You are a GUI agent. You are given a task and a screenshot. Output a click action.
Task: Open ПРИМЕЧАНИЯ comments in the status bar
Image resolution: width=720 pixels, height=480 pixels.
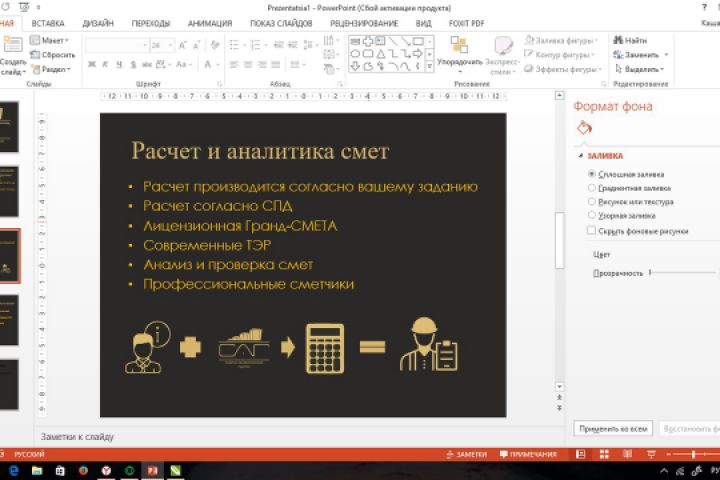coord(528,454)
